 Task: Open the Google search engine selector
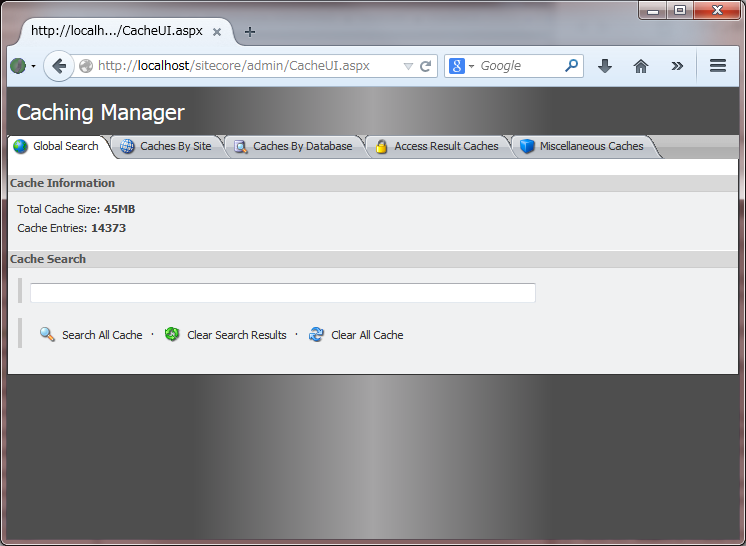pos(461,66)
